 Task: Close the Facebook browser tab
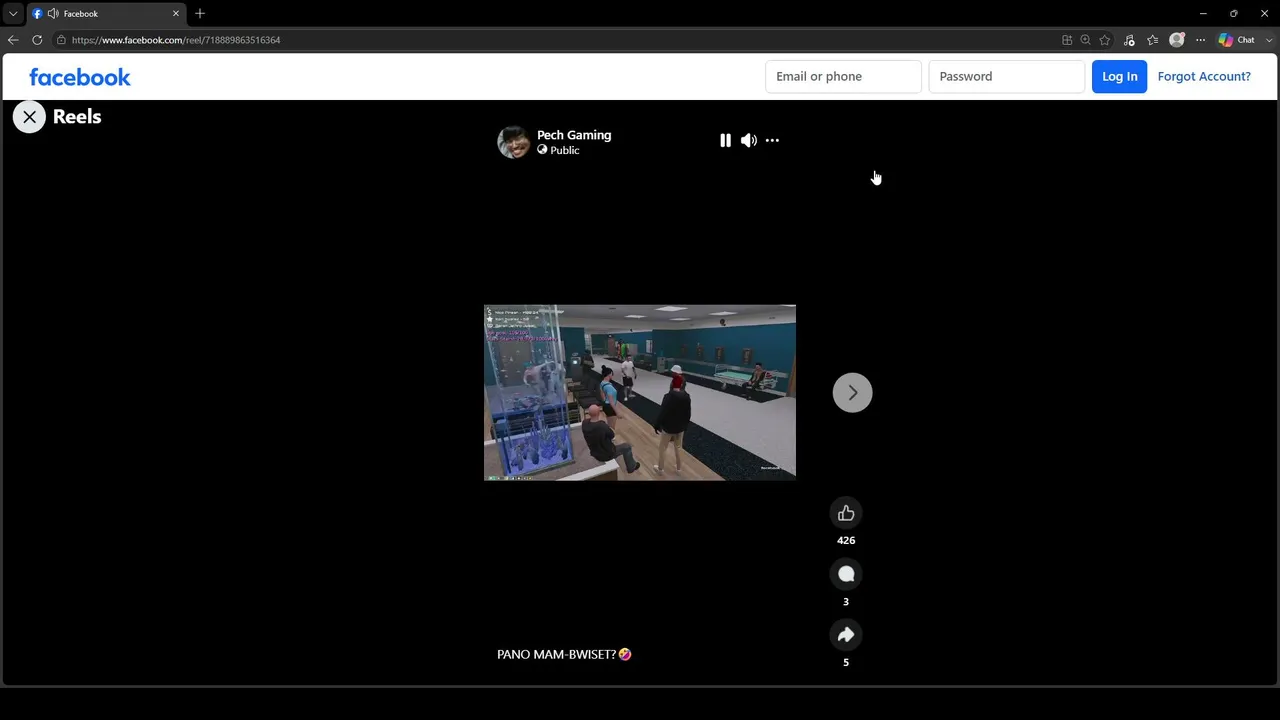(x=176, y=14)
